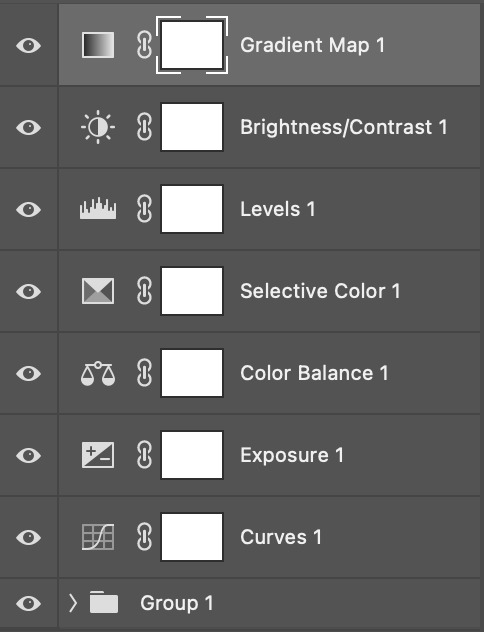The width and height of the screenshot is (484, 632).
Task: Click the chain link icon on Levels 1
Action: point(144,209)
